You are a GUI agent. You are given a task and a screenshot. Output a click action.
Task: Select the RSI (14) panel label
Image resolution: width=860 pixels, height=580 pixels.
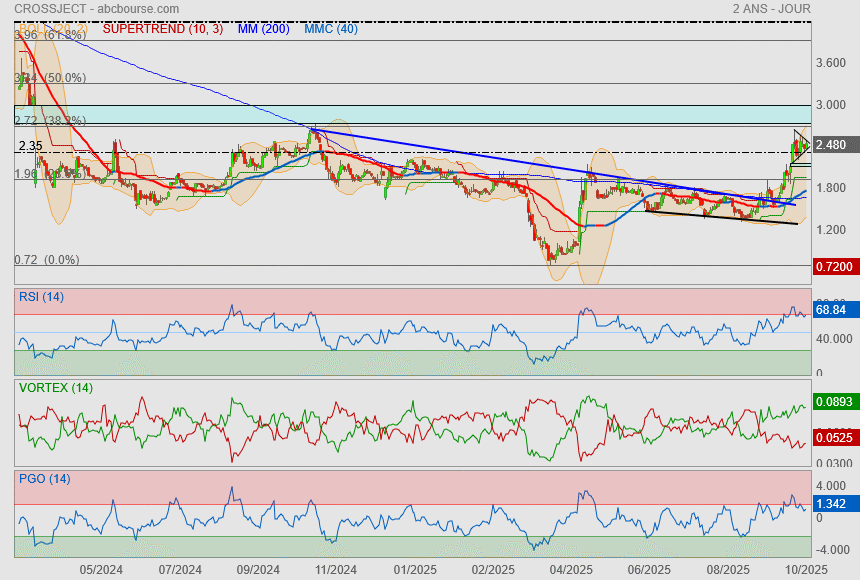point(41,296)
